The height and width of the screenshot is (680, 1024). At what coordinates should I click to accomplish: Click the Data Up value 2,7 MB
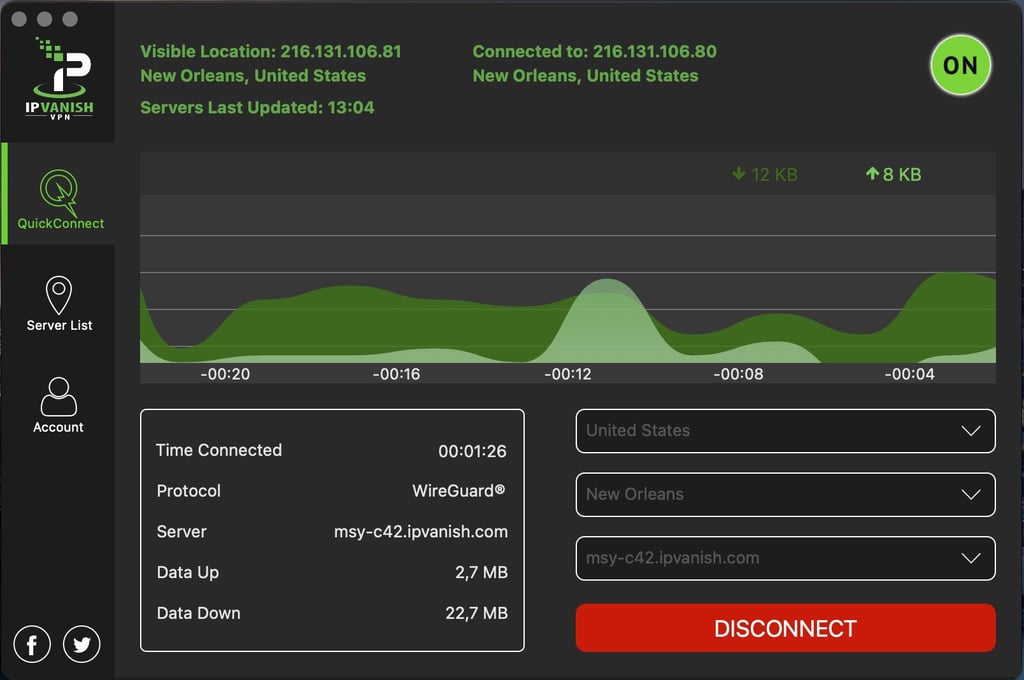tap(481, 573)
